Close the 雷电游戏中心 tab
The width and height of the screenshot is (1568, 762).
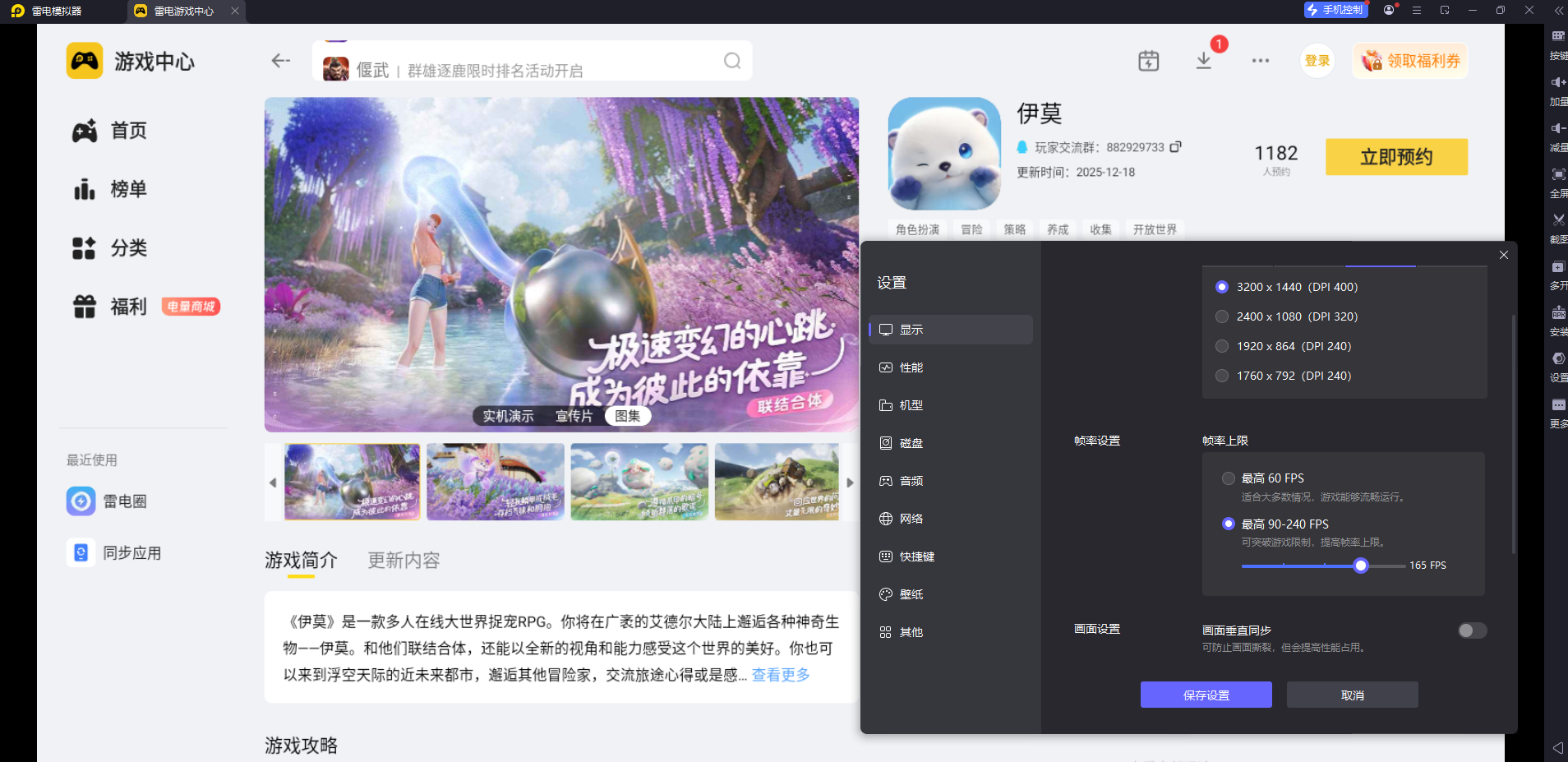pos(235,11)
